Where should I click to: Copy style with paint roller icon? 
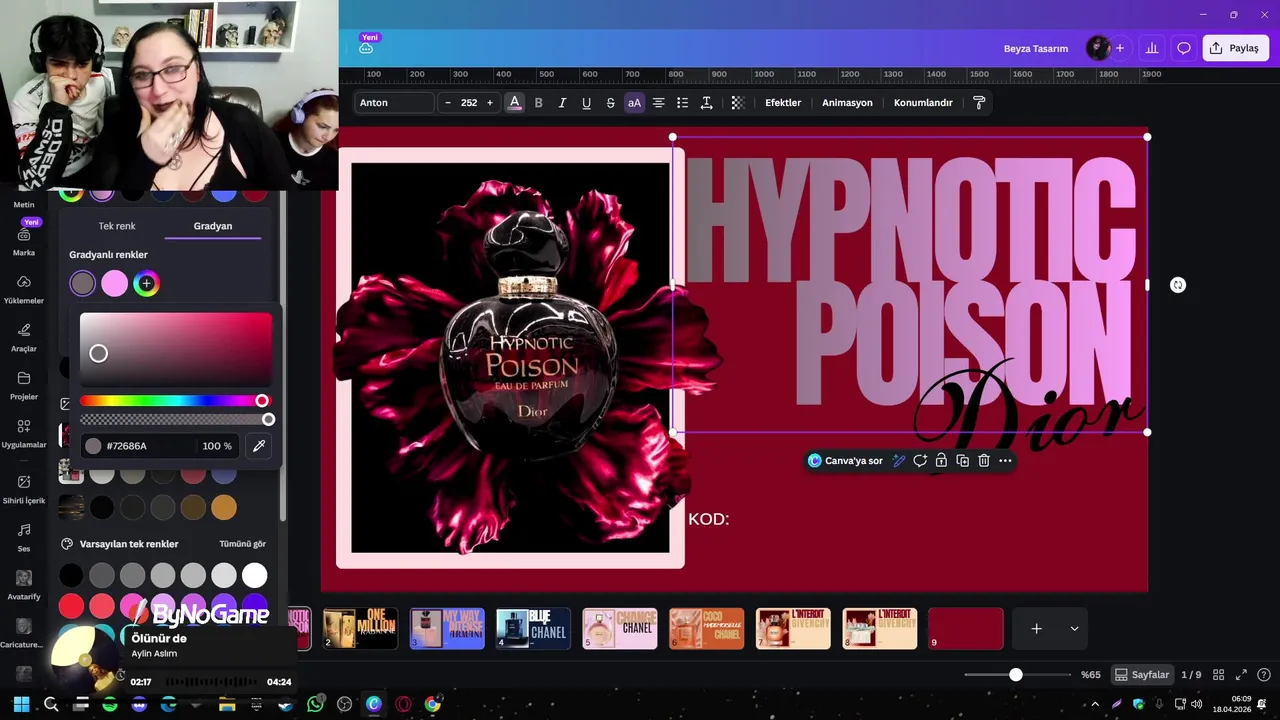pyautogui.click(x=979, y=103)
